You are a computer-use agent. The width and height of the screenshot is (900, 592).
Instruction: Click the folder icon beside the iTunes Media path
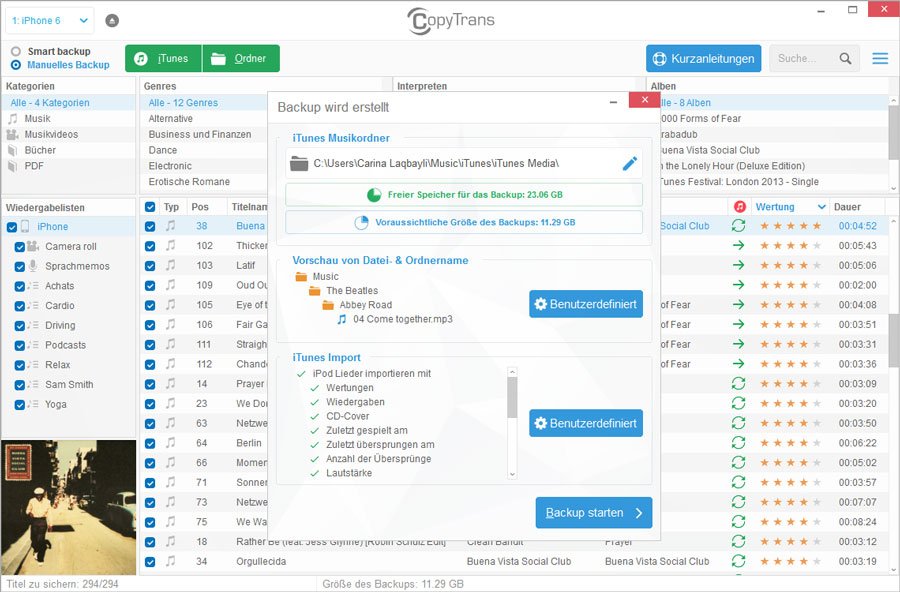298,164
